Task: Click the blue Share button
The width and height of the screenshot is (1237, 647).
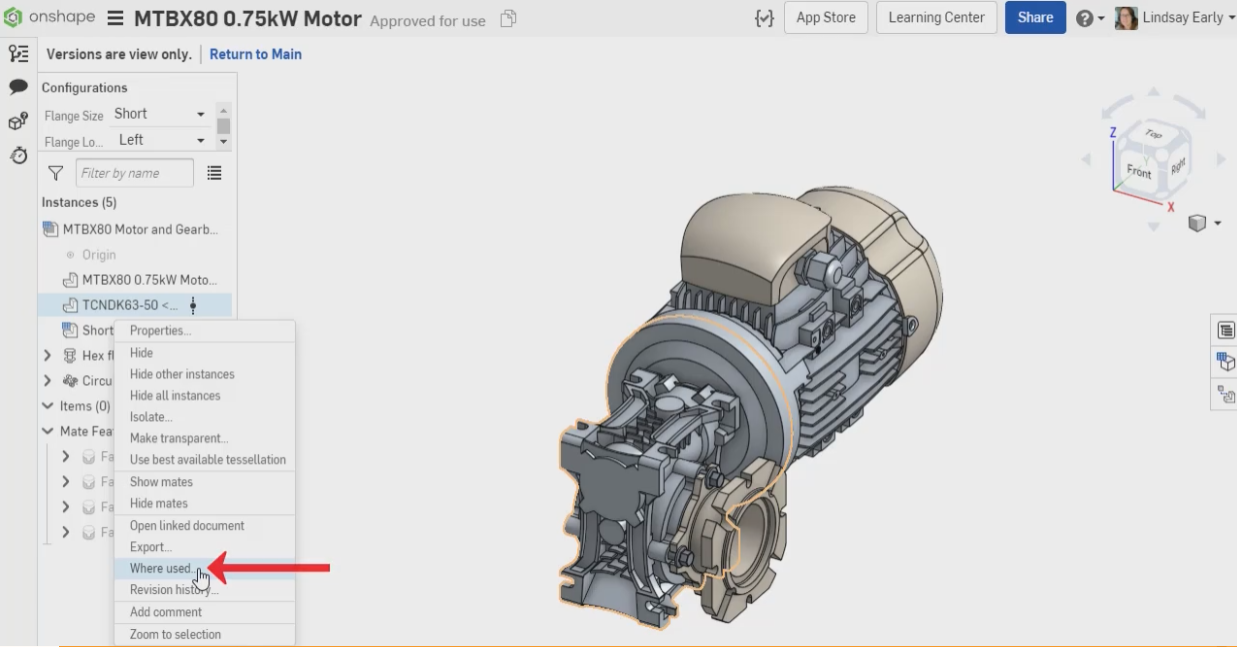Action: click(1035, 18)
